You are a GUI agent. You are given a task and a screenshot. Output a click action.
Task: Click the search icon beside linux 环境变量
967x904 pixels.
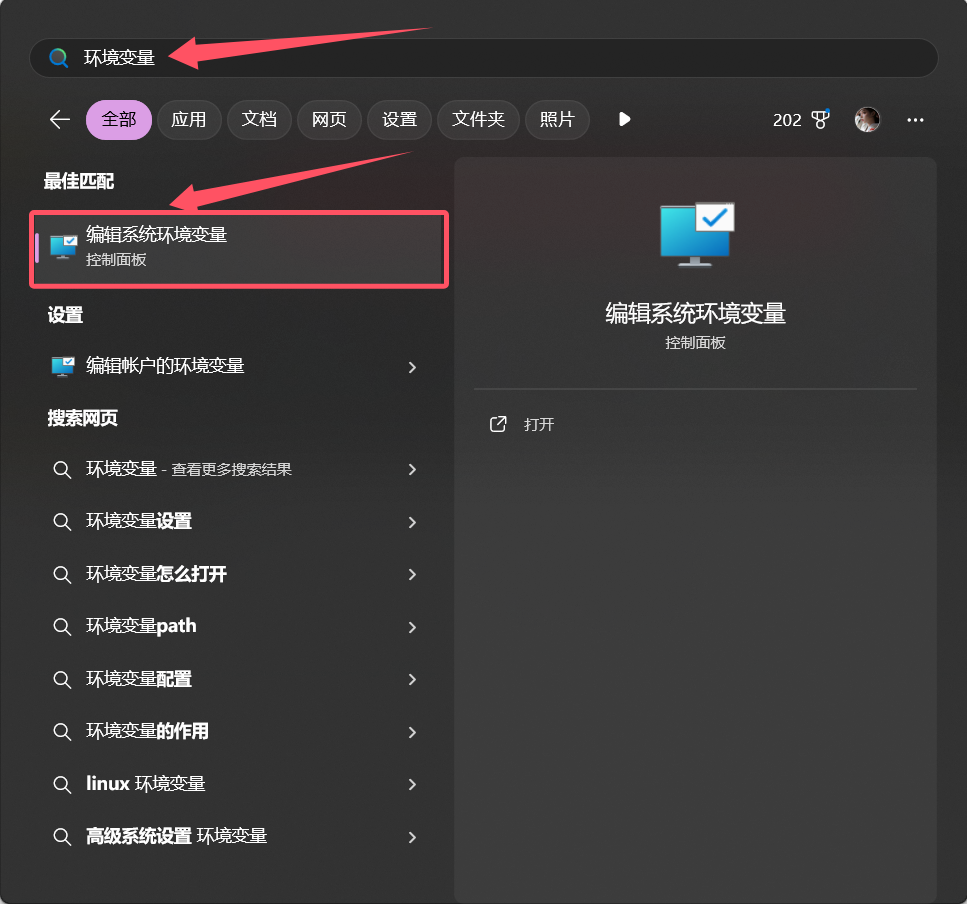[62, 784]
